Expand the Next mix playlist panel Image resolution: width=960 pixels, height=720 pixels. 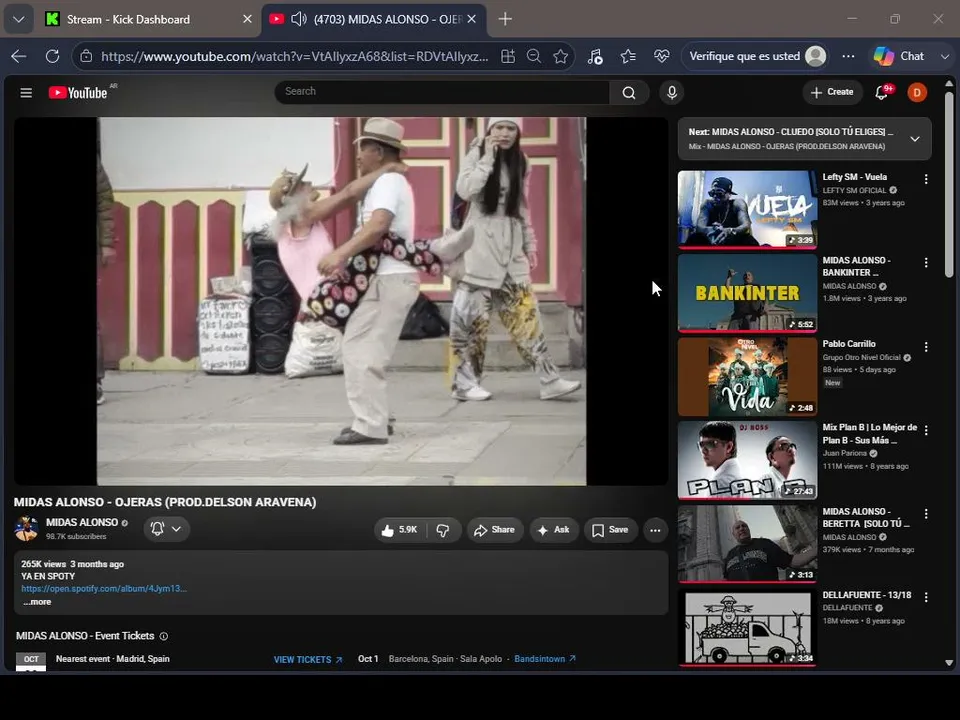tap(915, 139)
